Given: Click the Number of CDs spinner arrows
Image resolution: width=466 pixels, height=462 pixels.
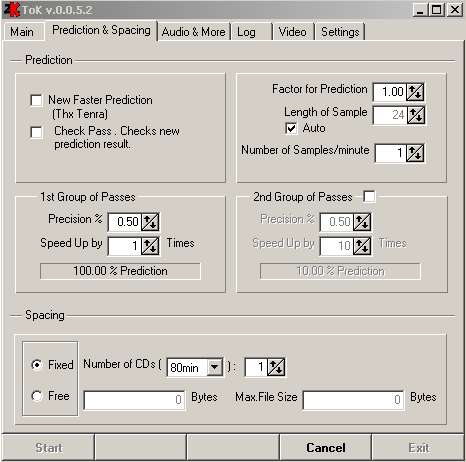Looking at the screenshot, I should [276, 367].
